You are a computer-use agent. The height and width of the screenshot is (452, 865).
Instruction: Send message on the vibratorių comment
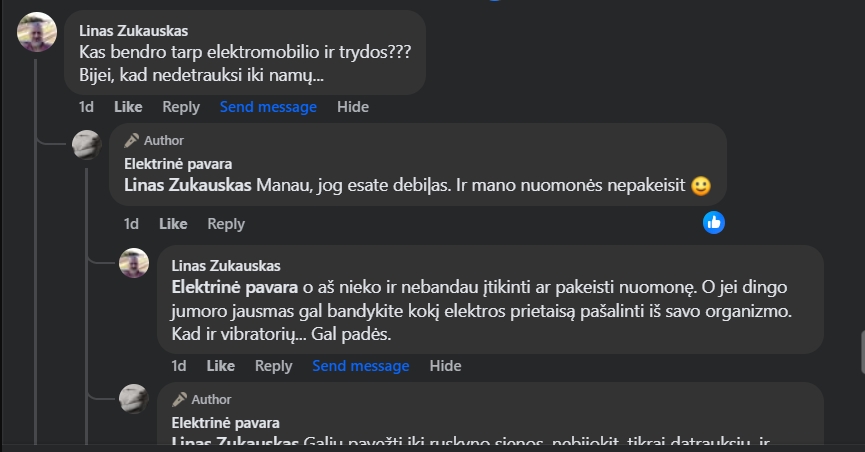[x=360, y=366]
